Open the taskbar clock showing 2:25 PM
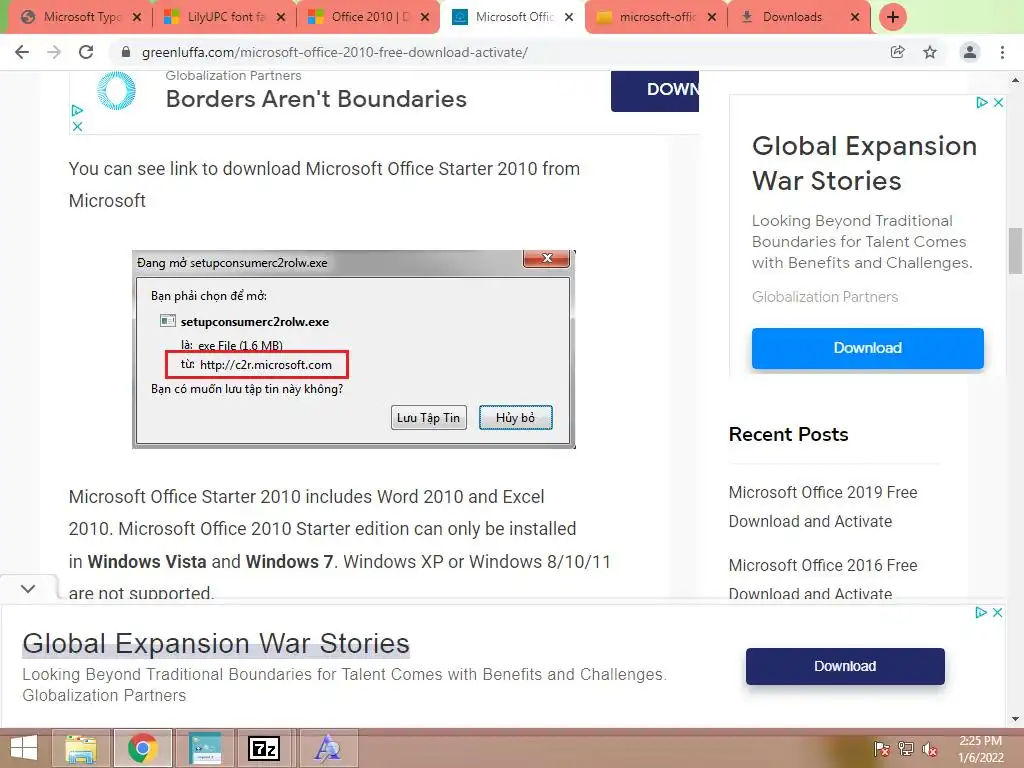 [x=980, y=749]
